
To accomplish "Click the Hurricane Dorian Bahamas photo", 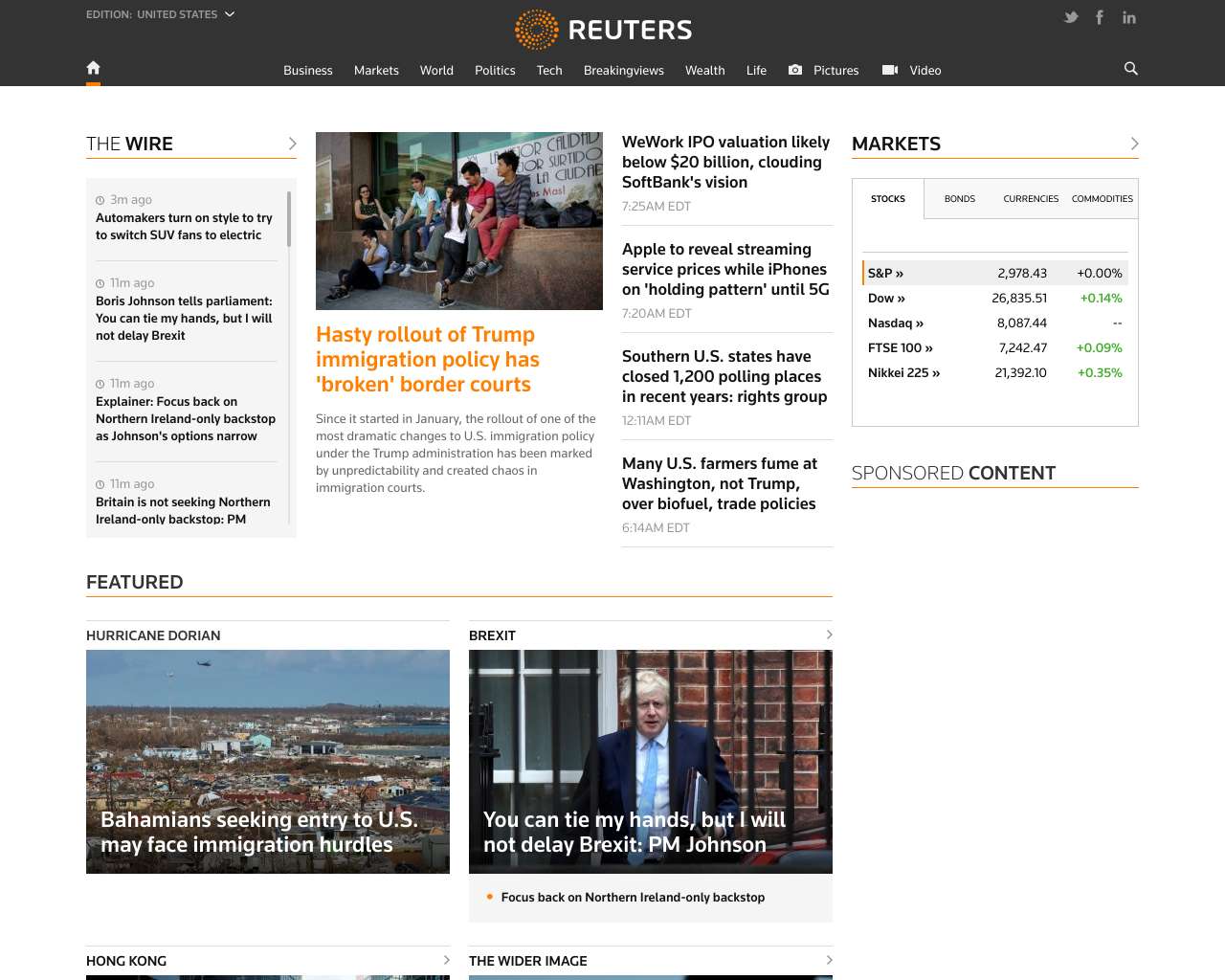I will (268, 762).
